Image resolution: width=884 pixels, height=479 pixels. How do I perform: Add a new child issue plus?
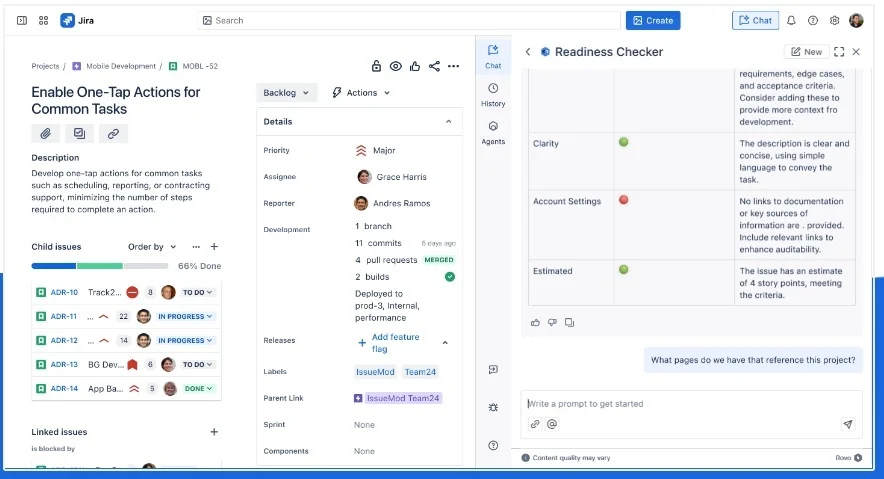pyautogui.click(x=214, y=247)
